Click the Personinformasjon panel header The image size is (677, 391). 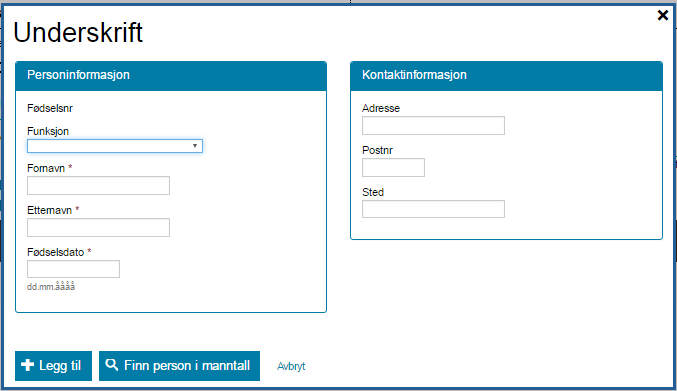[171, 76]
